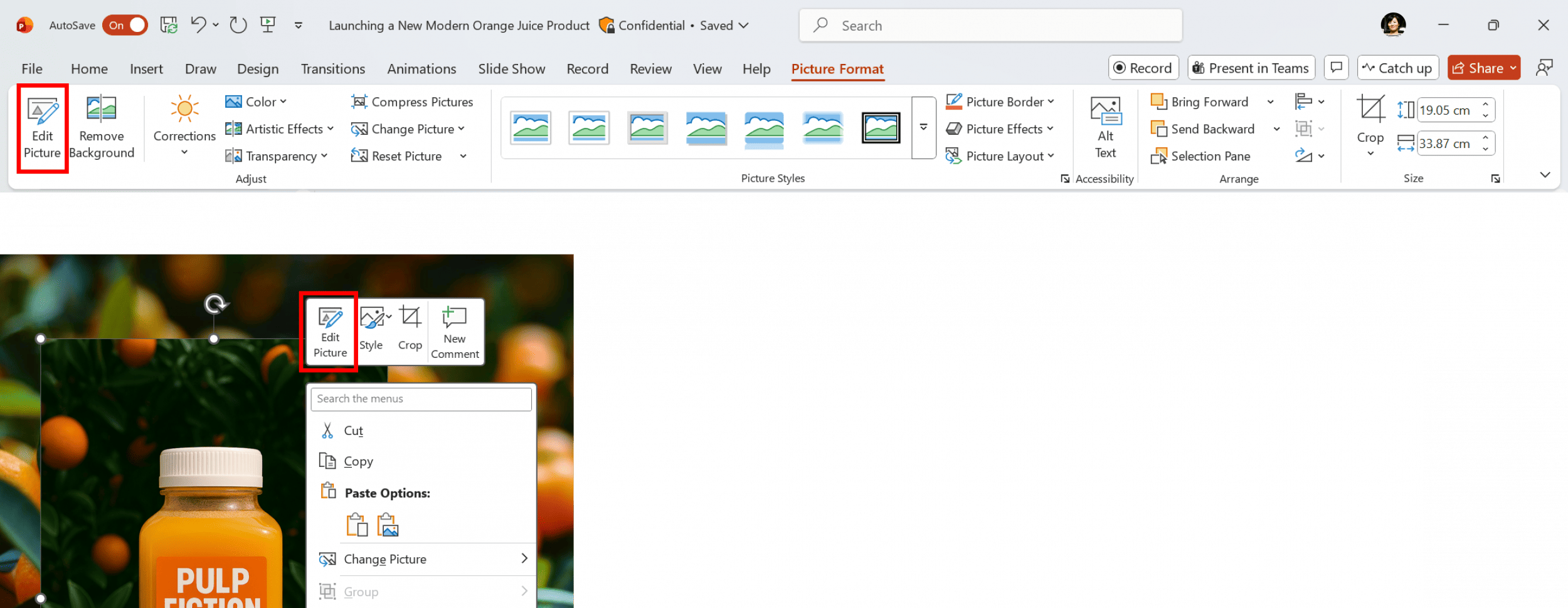The width and height of the screenshot is (1568, 608).
Task: Open the Picture Border dropdown
Action: click(1000, 102)
